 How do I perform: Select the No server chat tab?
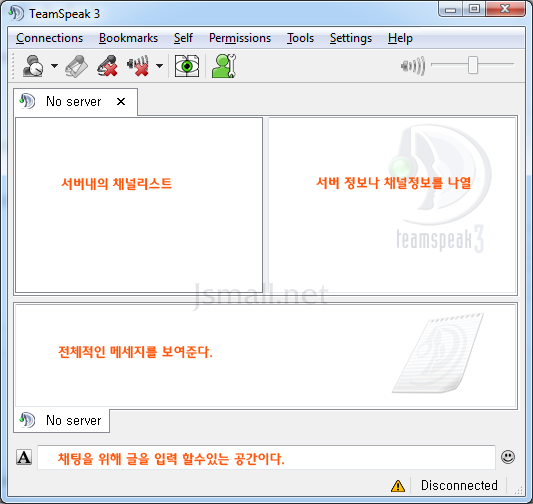pos(62,421)
